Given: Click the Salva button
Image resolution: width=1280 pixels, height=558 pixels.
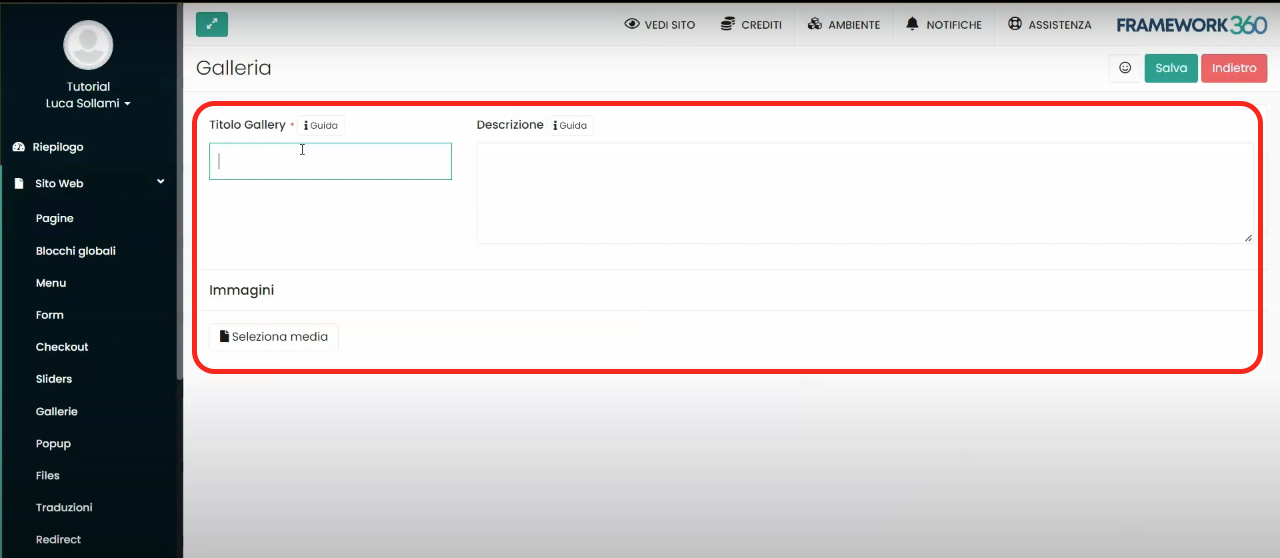Looking at the screenshot, I should [1171, 68].
